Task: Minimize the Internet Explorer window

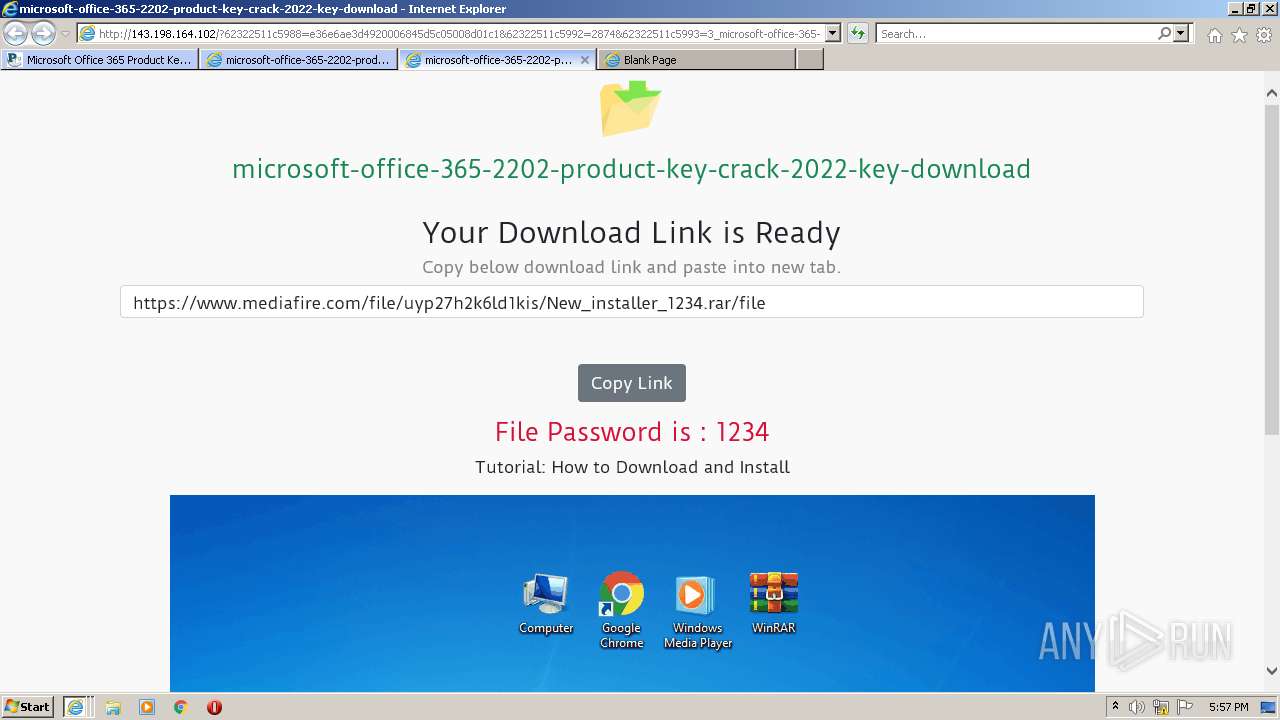Action: click(1233, 9)
